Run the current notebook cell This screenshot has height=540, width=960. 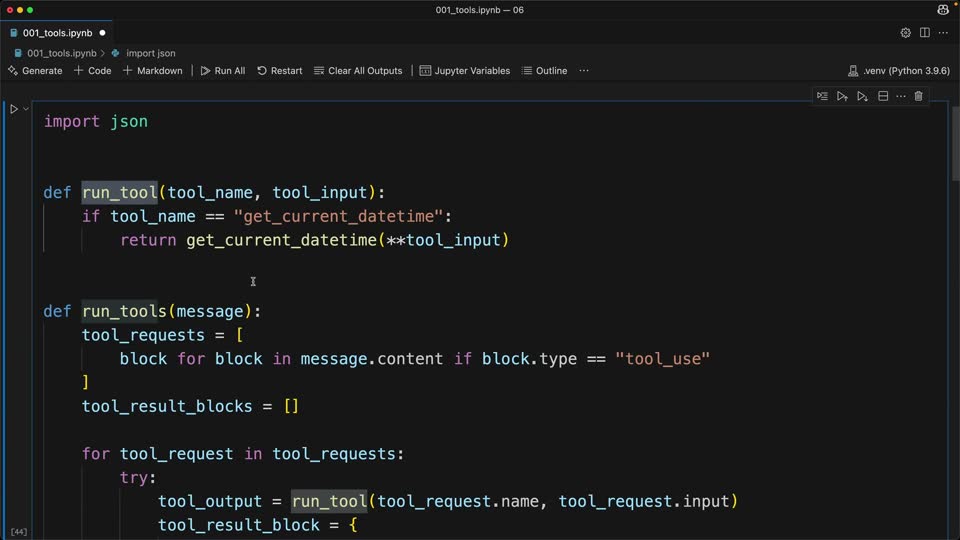point(13,109)
